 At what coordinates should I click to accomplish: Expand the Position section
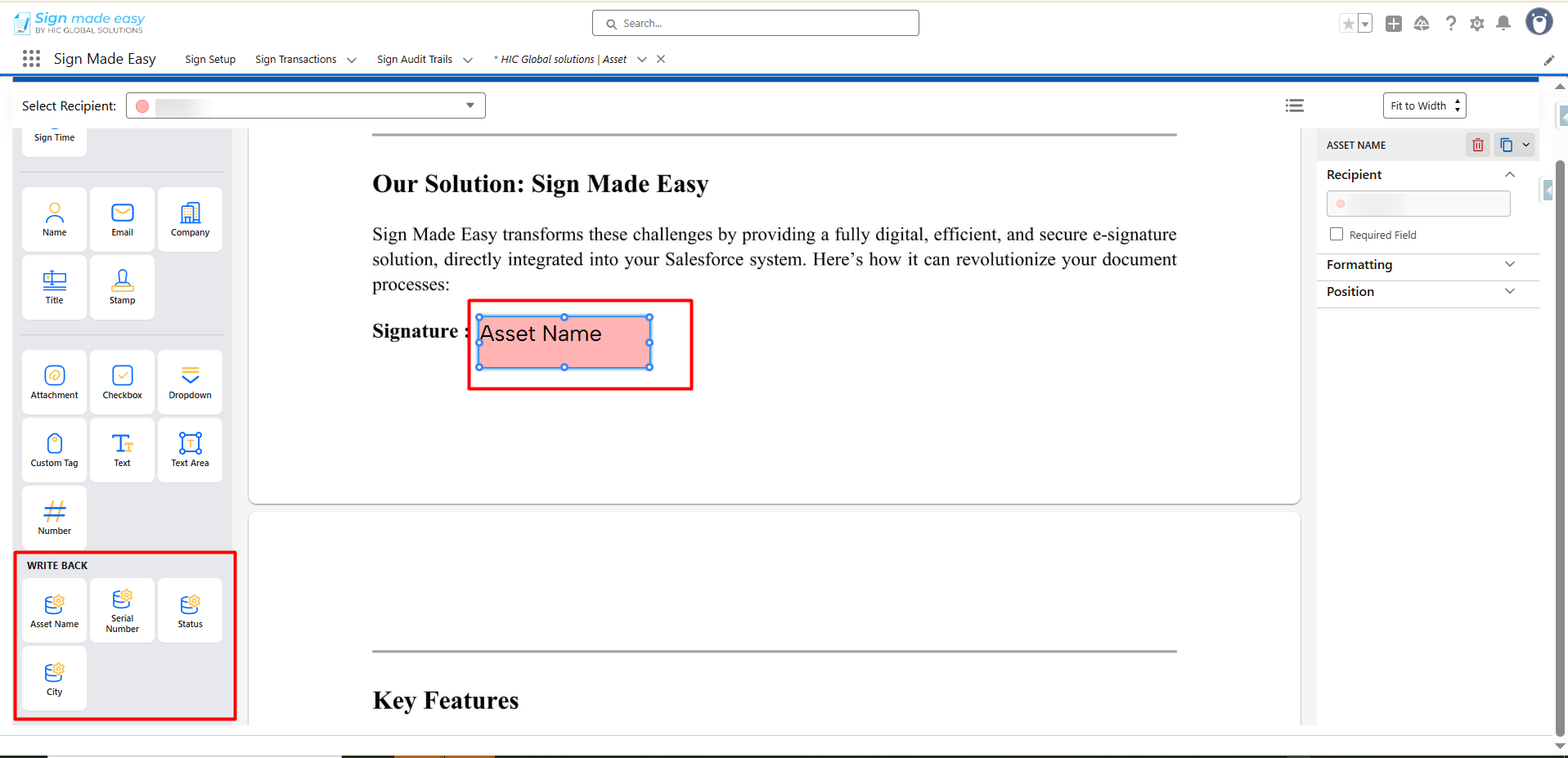(x=1510, y=291)
